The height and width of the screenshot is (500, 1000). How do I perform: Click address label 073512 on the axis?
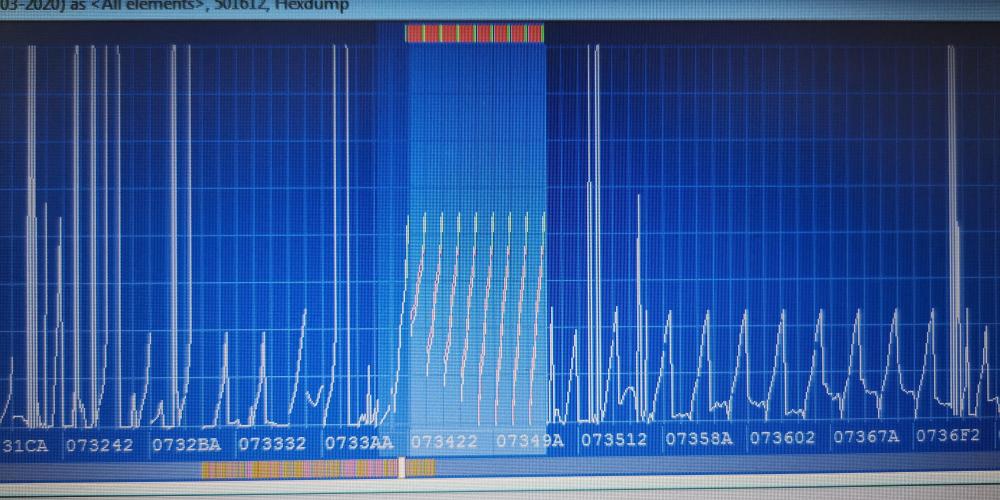pos(614,439)
